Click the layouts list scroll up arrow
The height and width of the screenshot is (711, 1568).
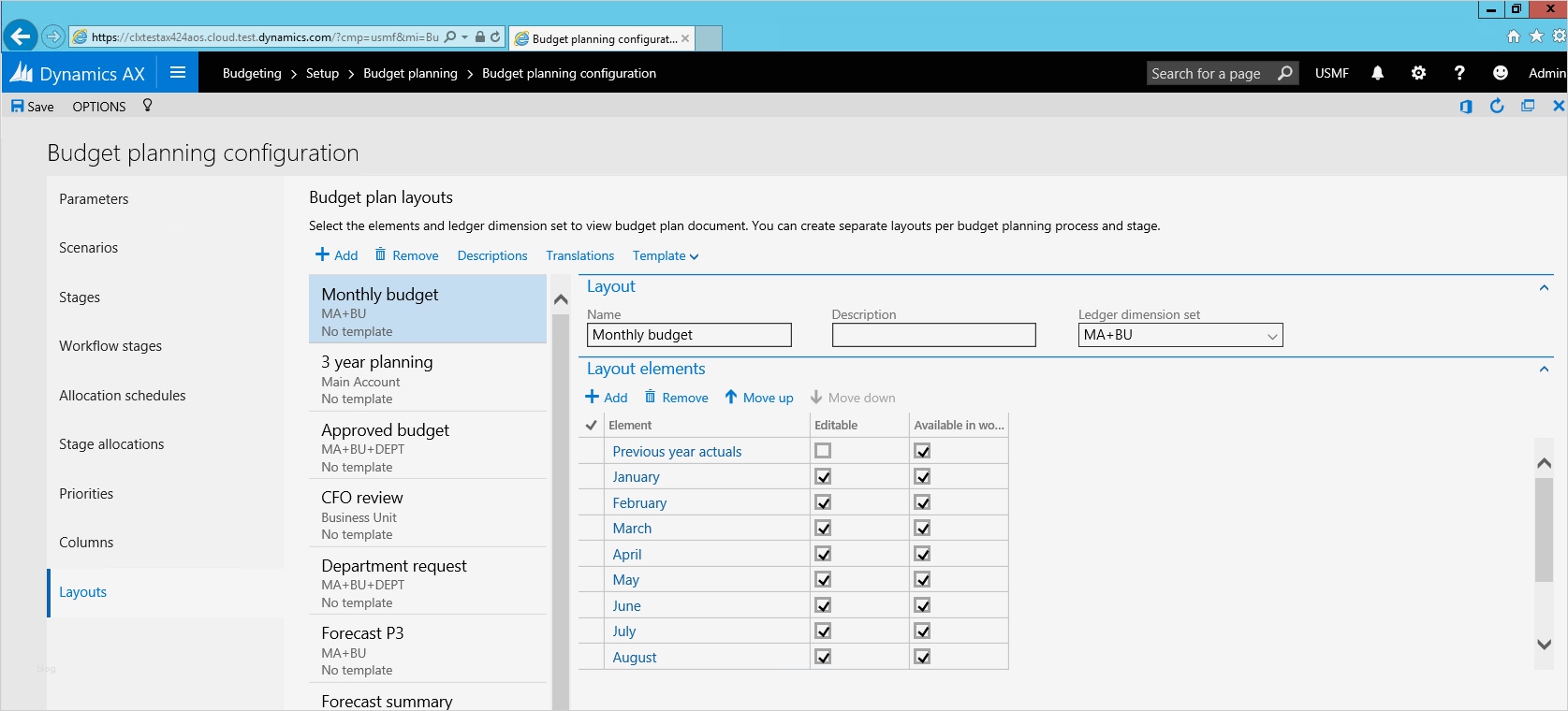coord(561,299)
